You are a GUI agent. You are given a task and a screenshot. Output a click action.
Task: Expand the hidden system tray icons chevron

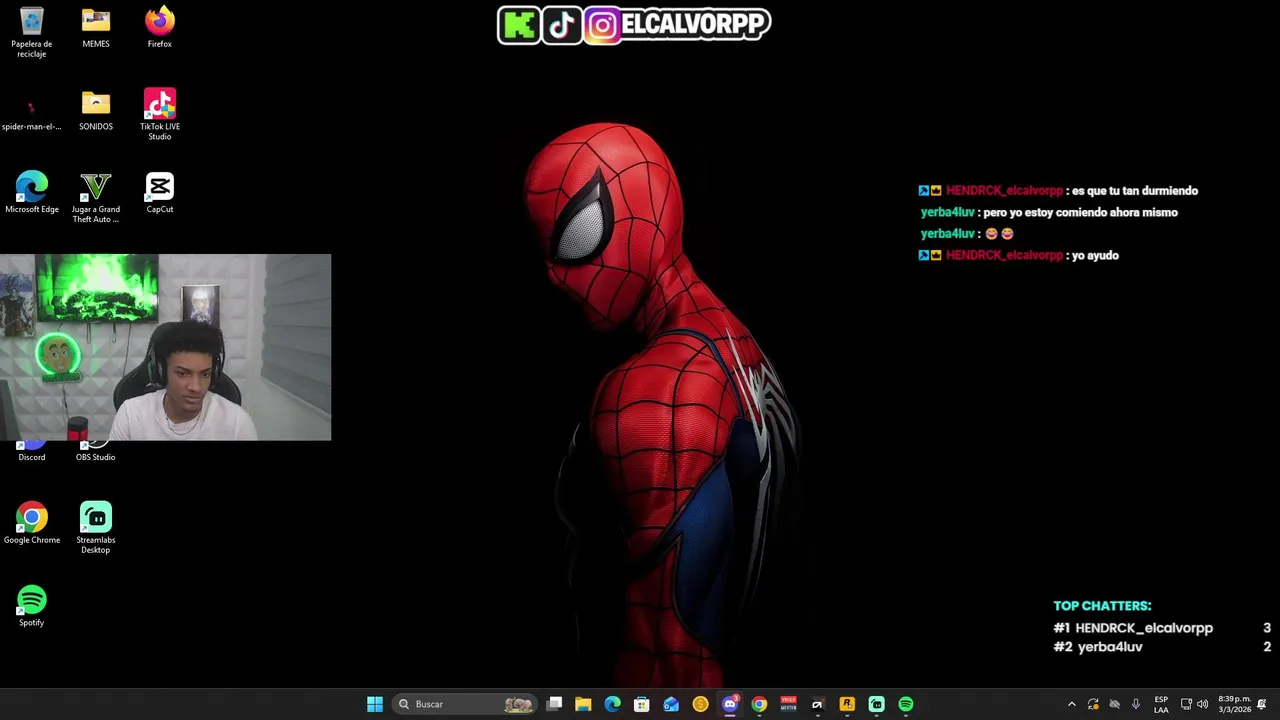tap(1072, 704)
